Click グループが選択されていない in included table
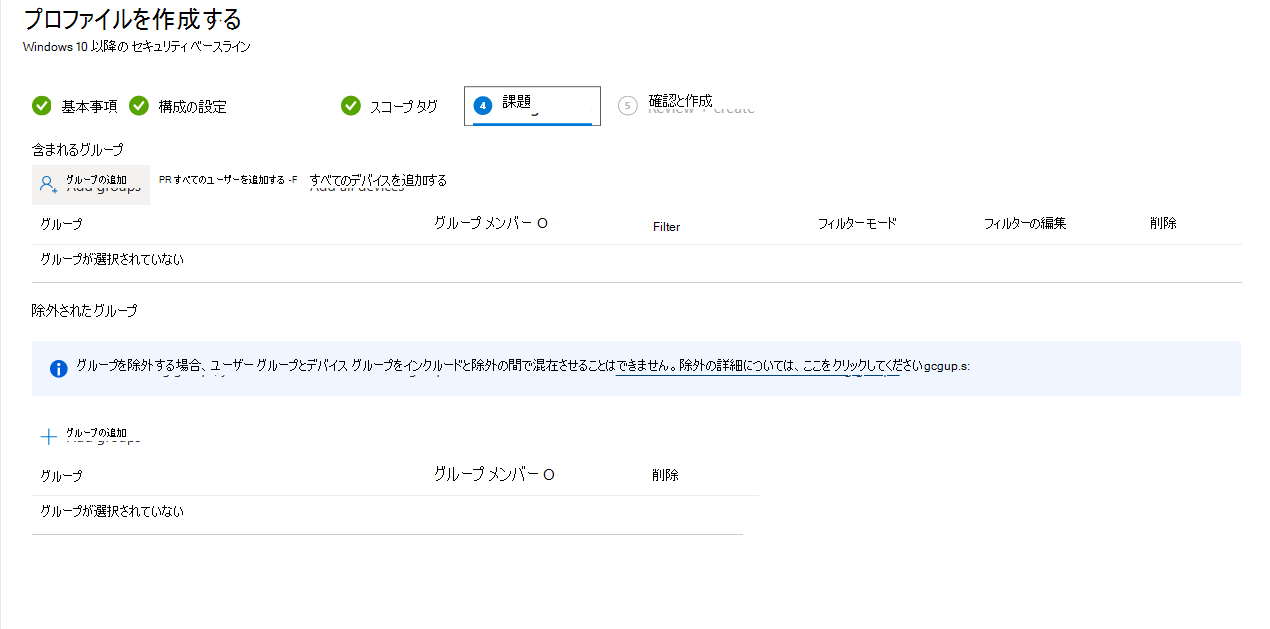1270x629 pixels. click(x=112, y=259)
